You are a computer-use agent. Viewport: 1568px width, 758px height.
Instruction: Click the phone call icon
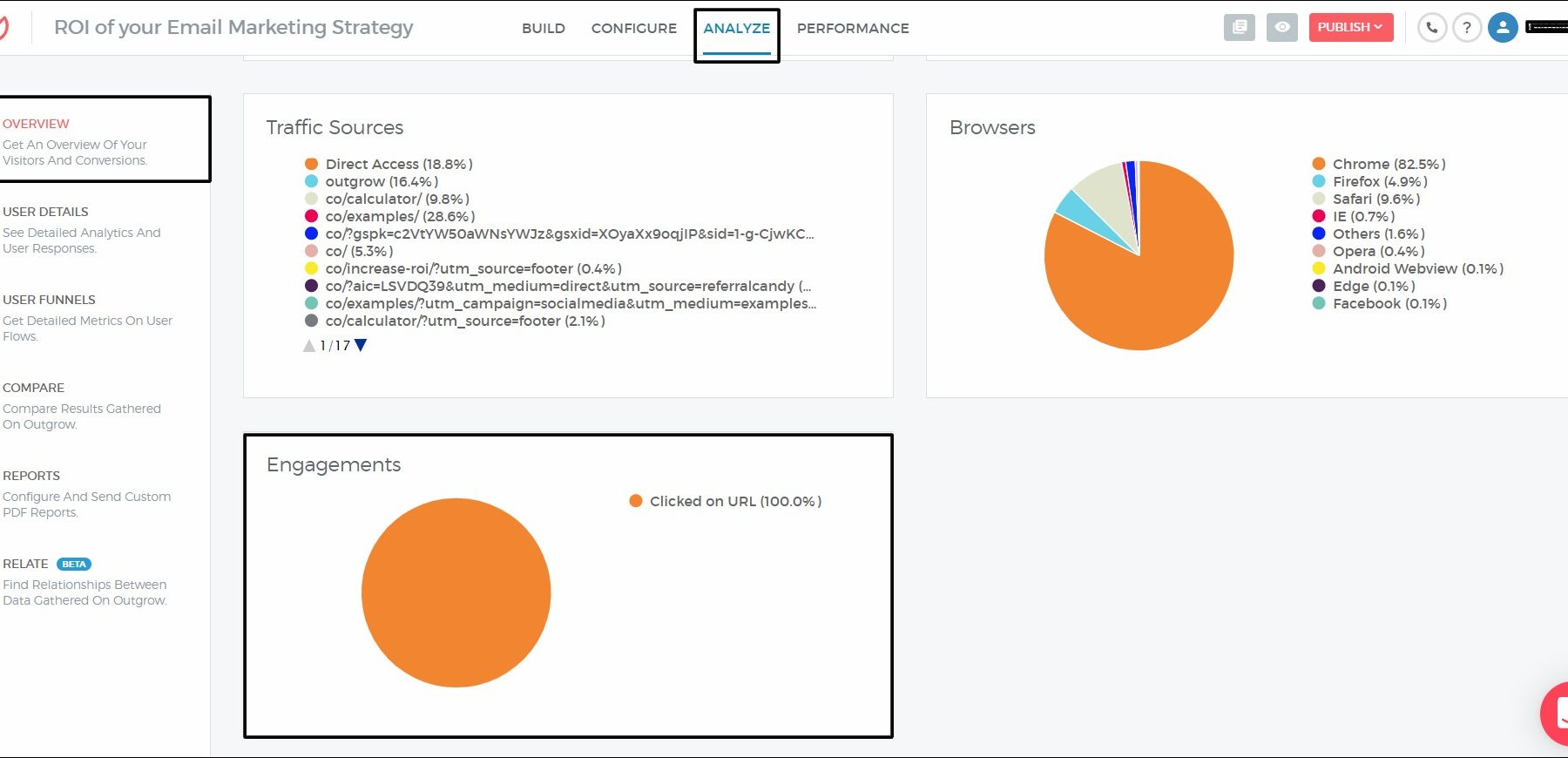pos(1431,28)
